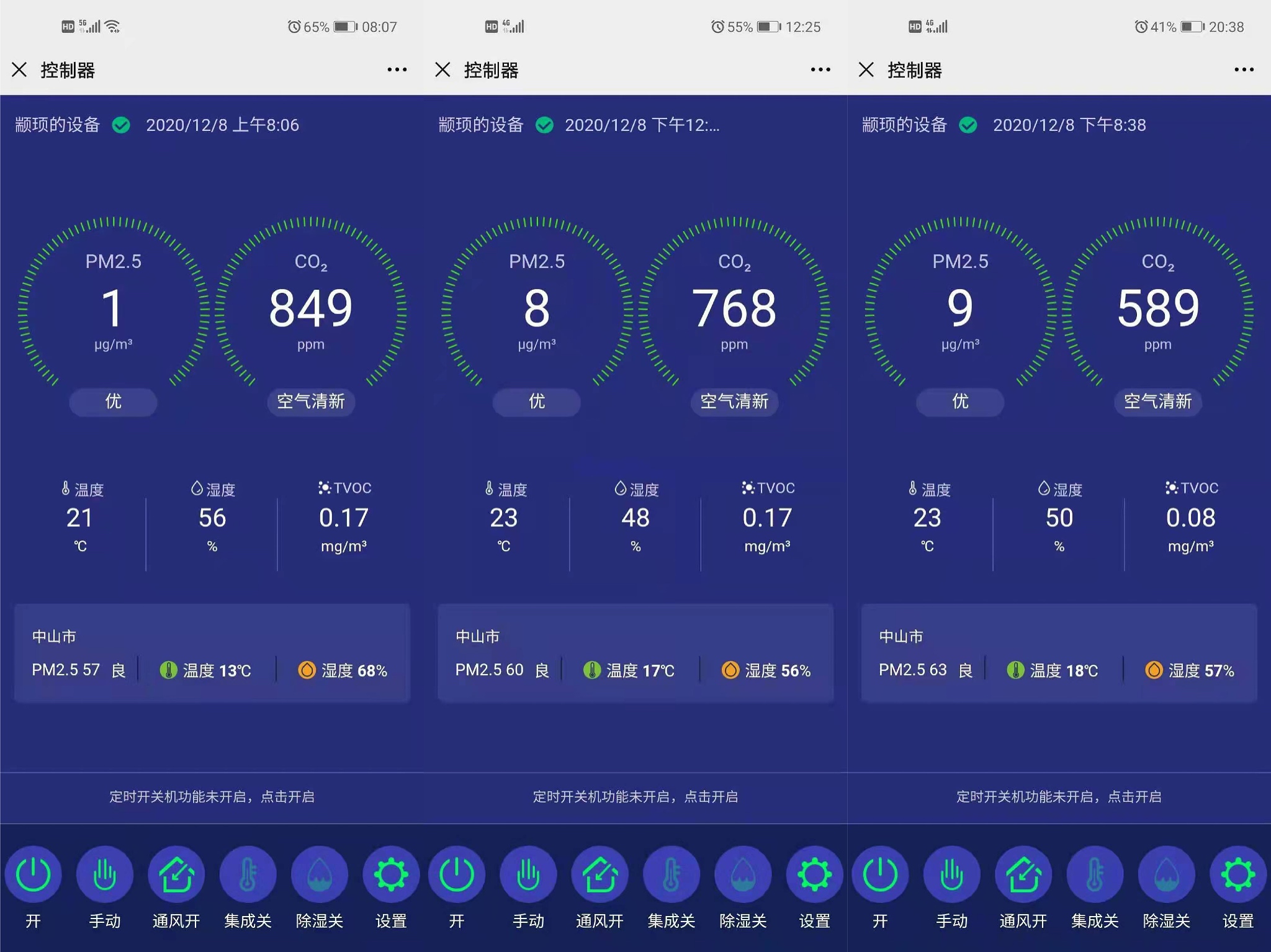Open three-dot menu on the 08:07 screen
Image resolution: width=1271 pixels, height=952 pixels.
click(397, 70)
